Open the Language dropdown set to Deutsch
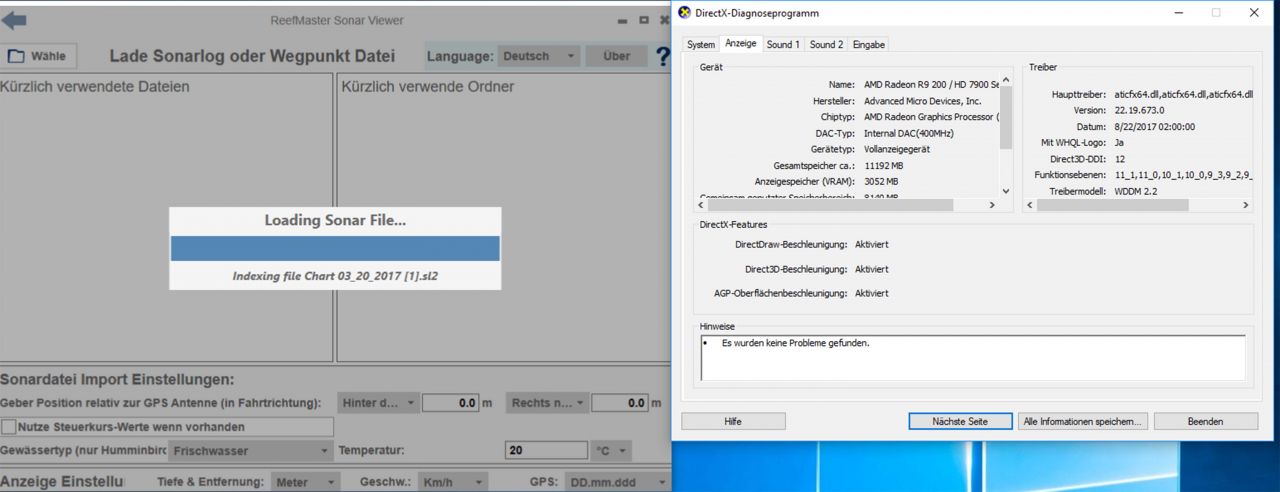The height and width of the screenshot is (492, 1280). (539, 57)
